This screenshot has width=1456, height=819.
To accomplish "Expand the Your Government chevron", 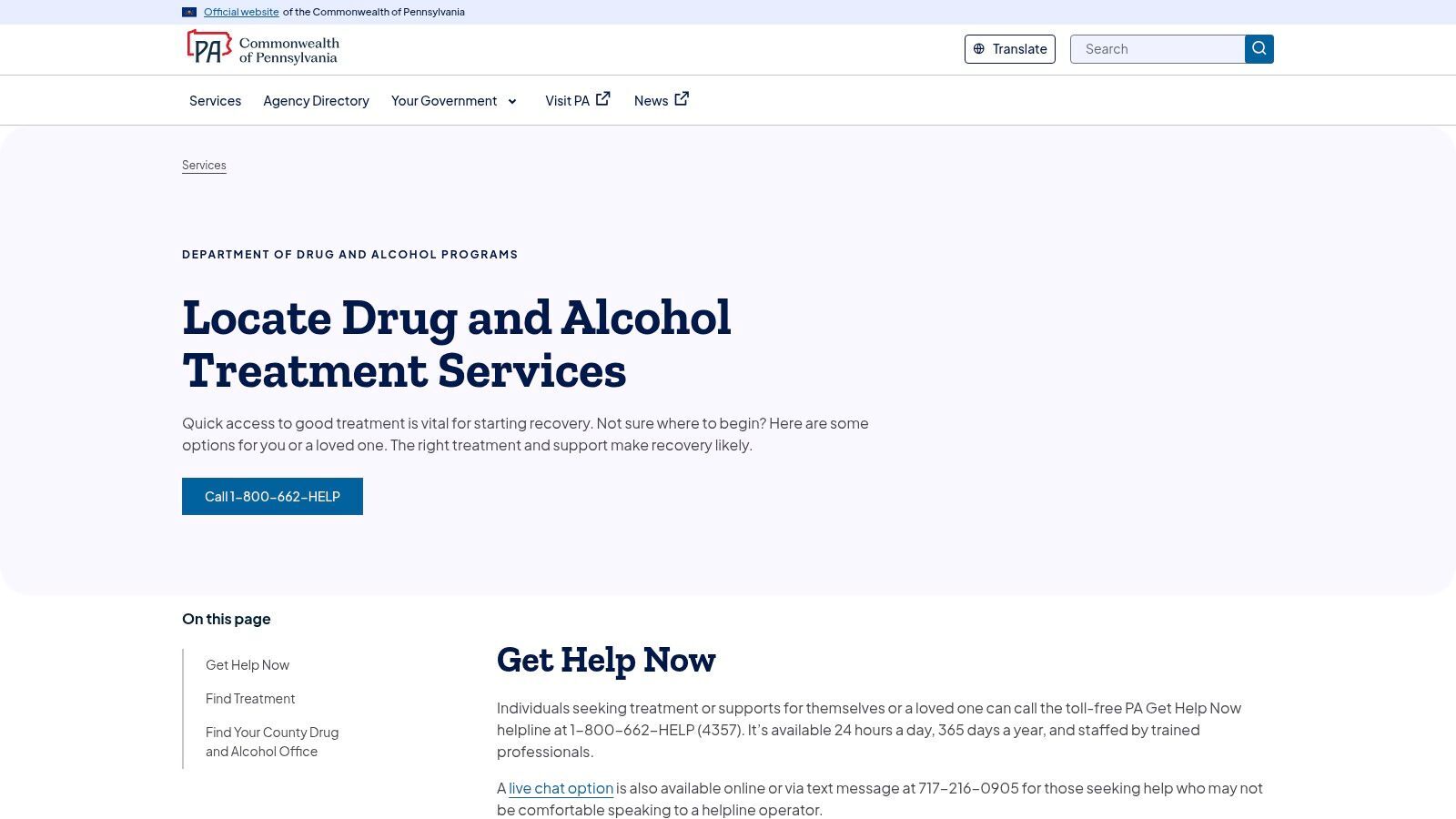I will 512,101.
